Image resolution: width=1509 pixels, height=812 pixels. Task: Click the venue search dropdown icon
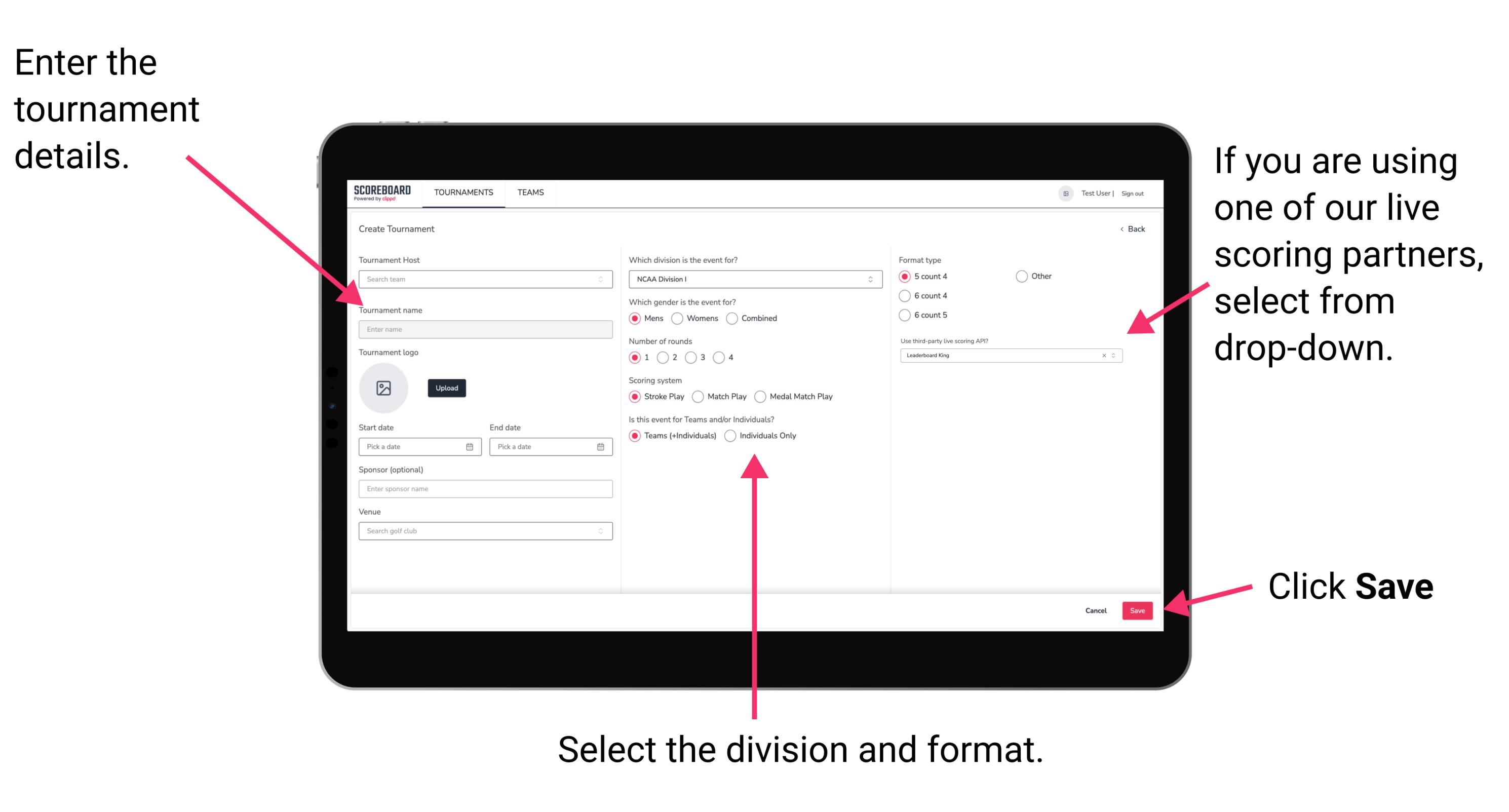[x=600, y=530]
